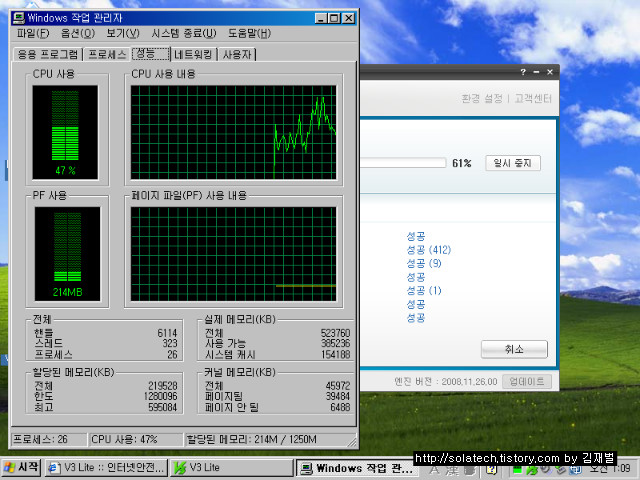Open the 성공 (9) result link

pos(424,263)
